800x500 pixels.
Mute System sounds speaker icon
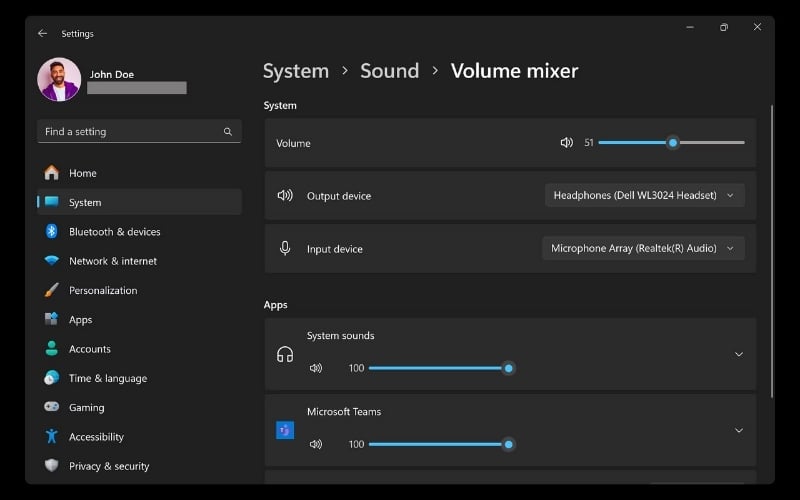(x=316, y=368)
